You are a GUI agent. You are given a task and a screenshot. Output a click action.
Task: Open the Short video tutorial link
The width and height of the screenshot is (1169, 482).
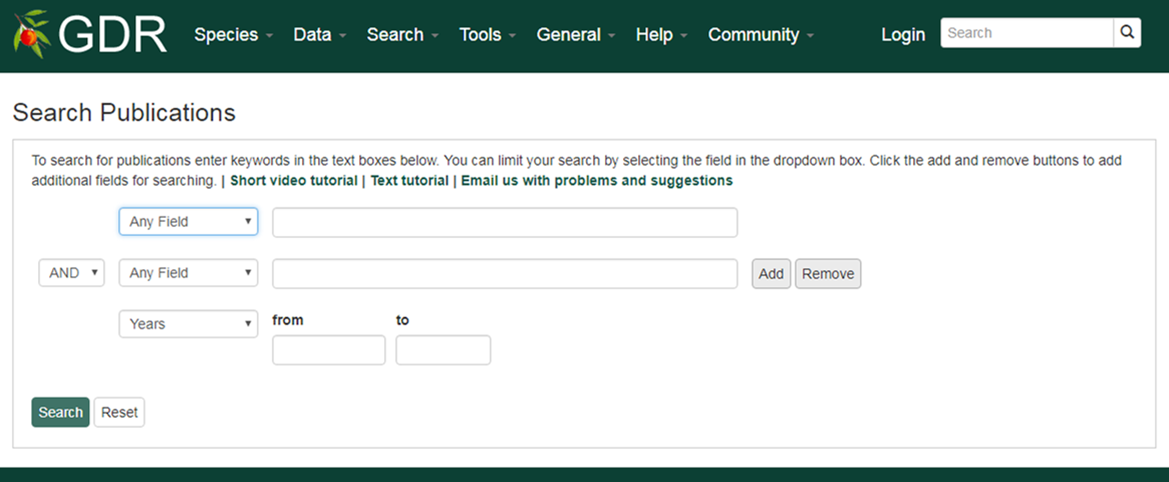click(x=294, y=180)
